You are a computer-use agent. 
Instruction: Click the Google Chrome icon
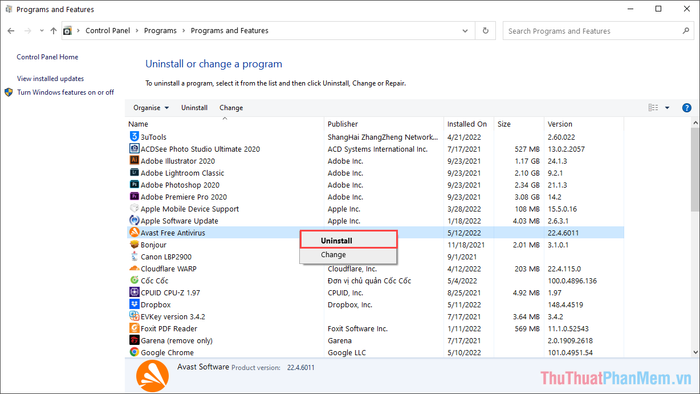(x=134, y=352)
